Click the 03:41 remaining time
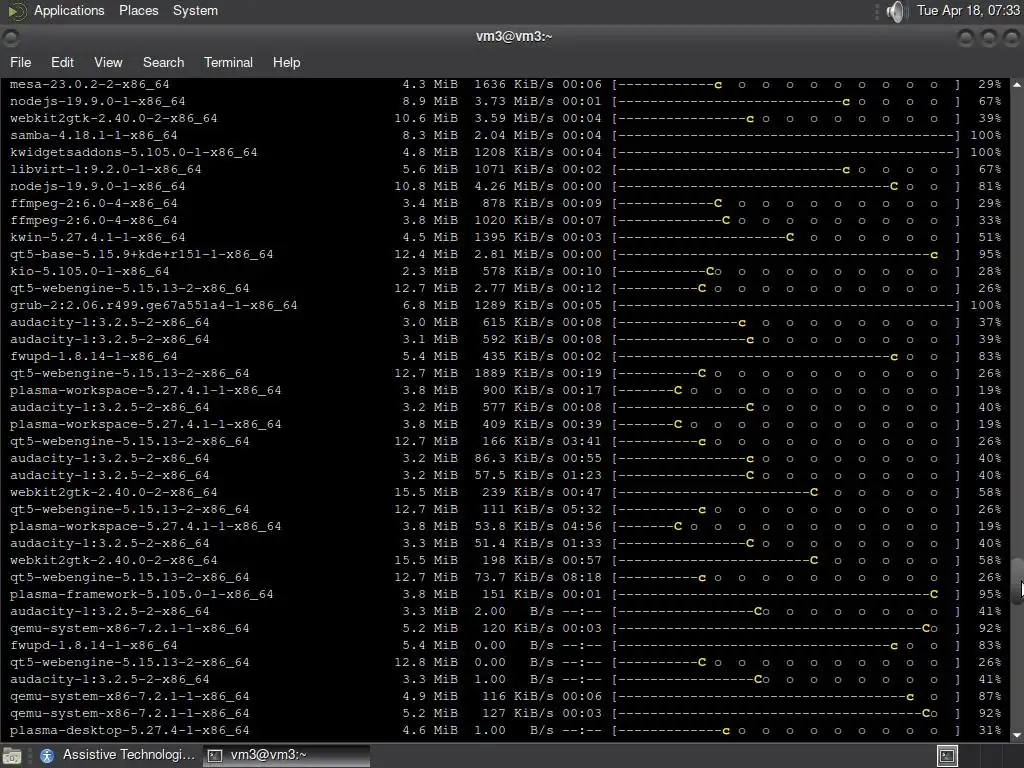 click(x=582, y=441)
